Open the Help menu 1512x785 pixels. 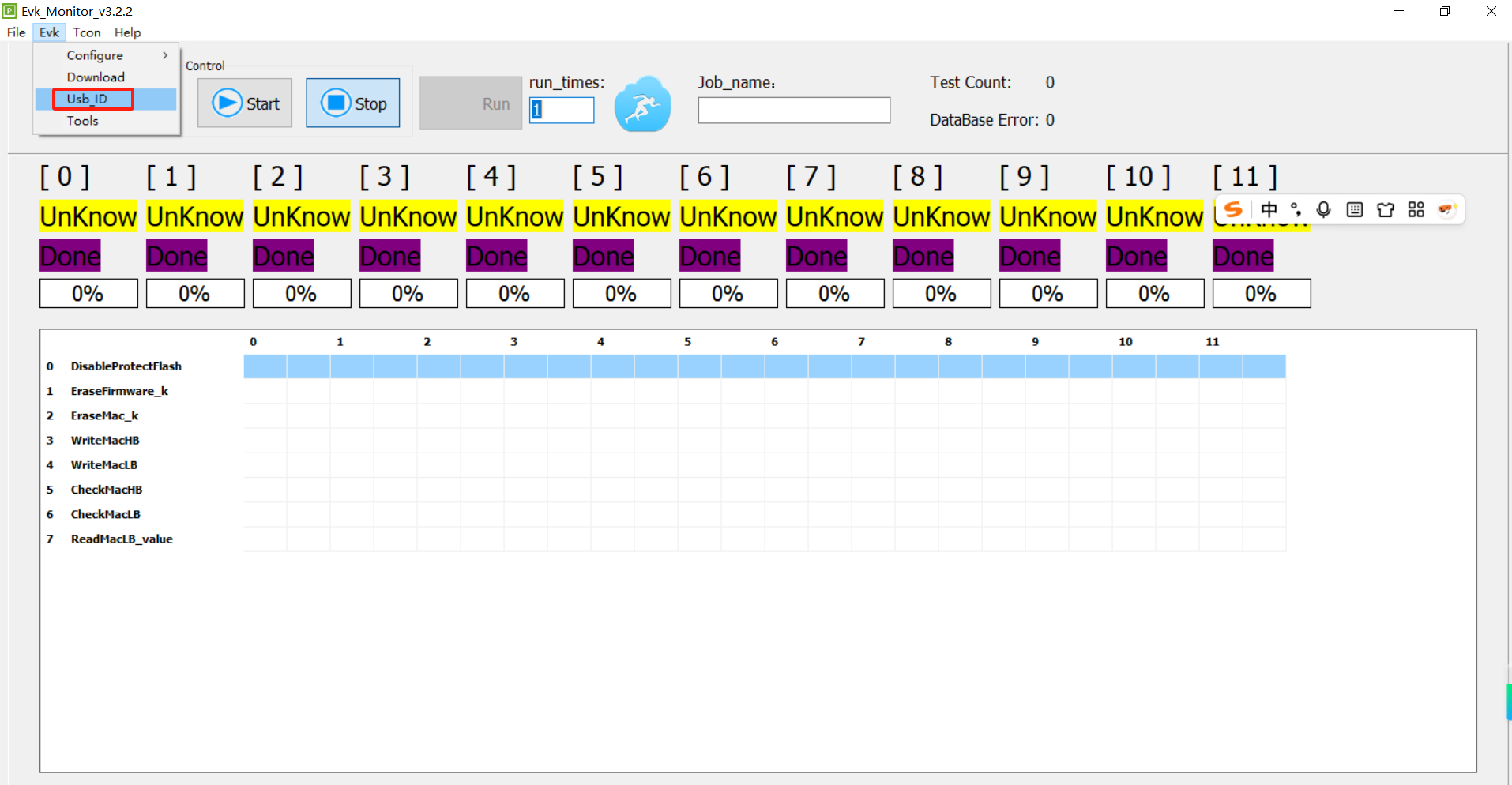127,32
